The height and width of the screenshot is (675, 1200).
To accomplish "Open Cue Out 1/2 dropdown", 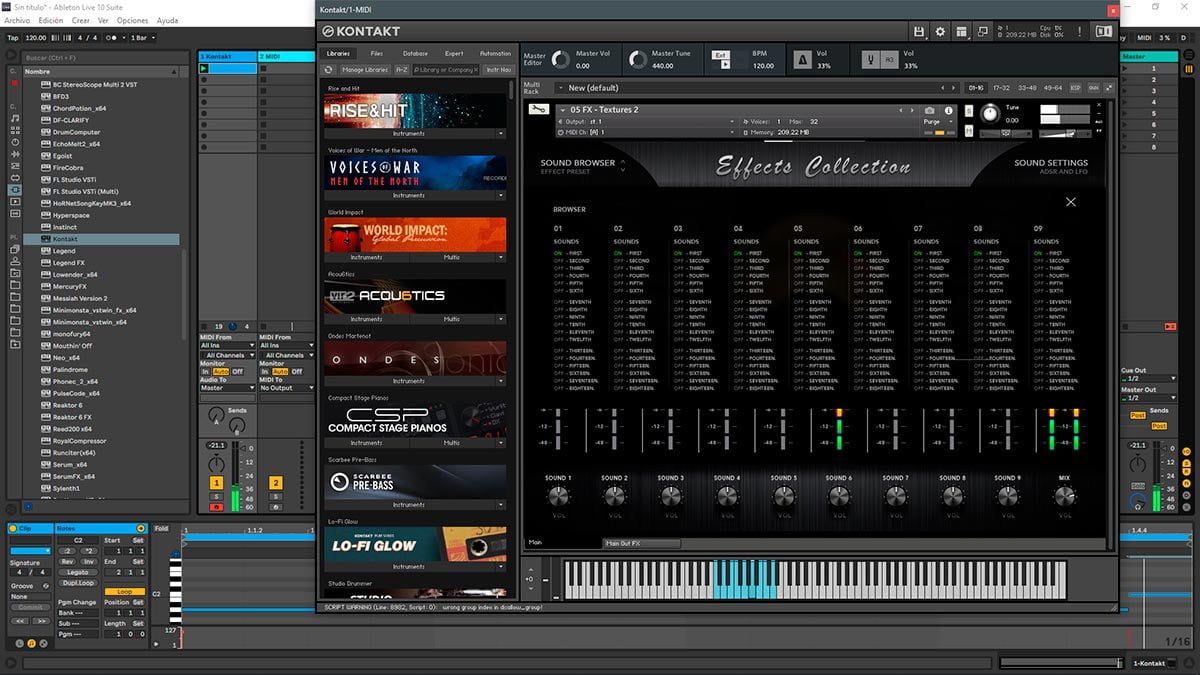I will (x=1147, y=378).
